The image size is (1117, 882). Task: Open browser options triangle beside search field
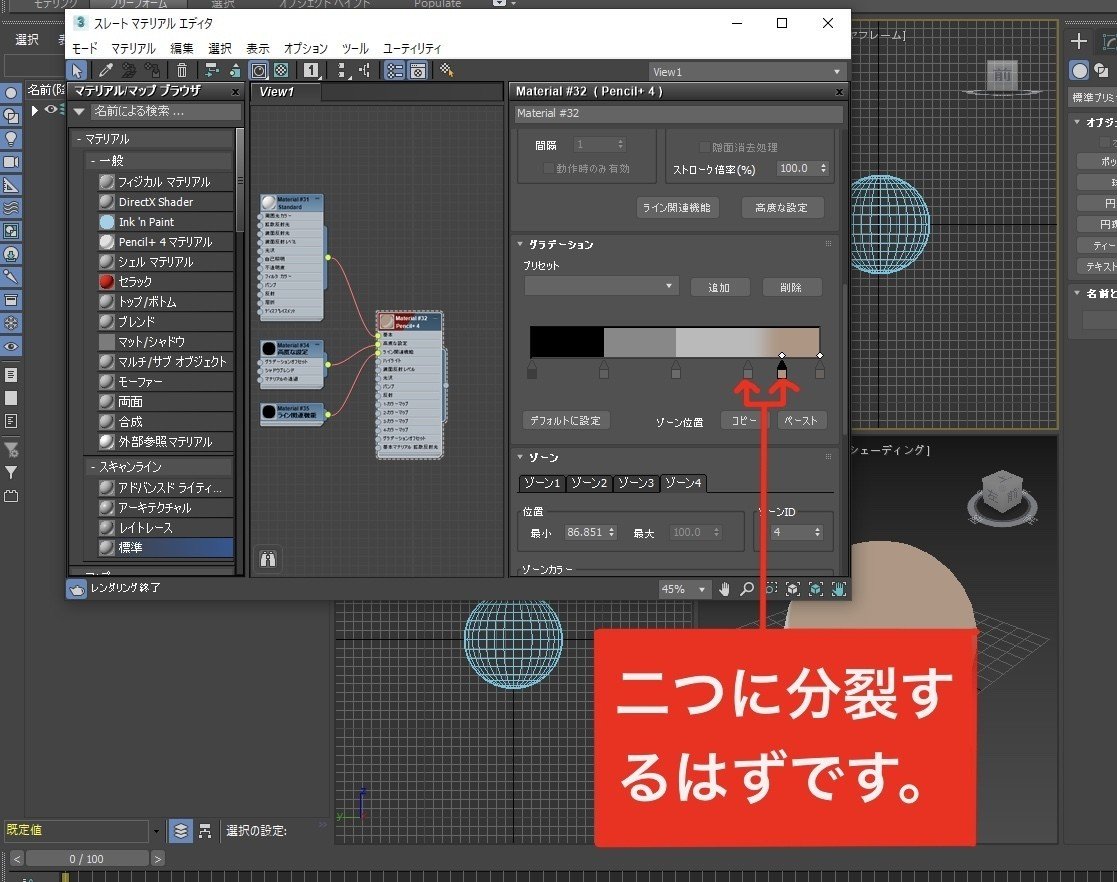point(79,111)
